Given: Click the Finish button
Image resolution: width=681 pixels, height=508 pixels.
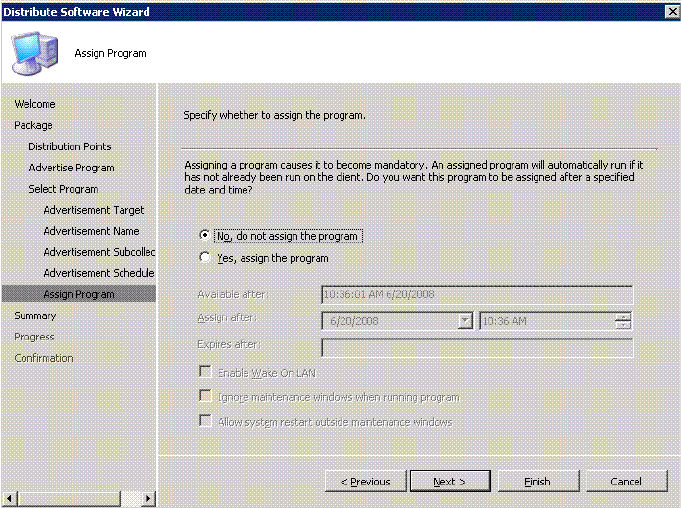Looking at the screenshot, I should click(x=538, y=481).
